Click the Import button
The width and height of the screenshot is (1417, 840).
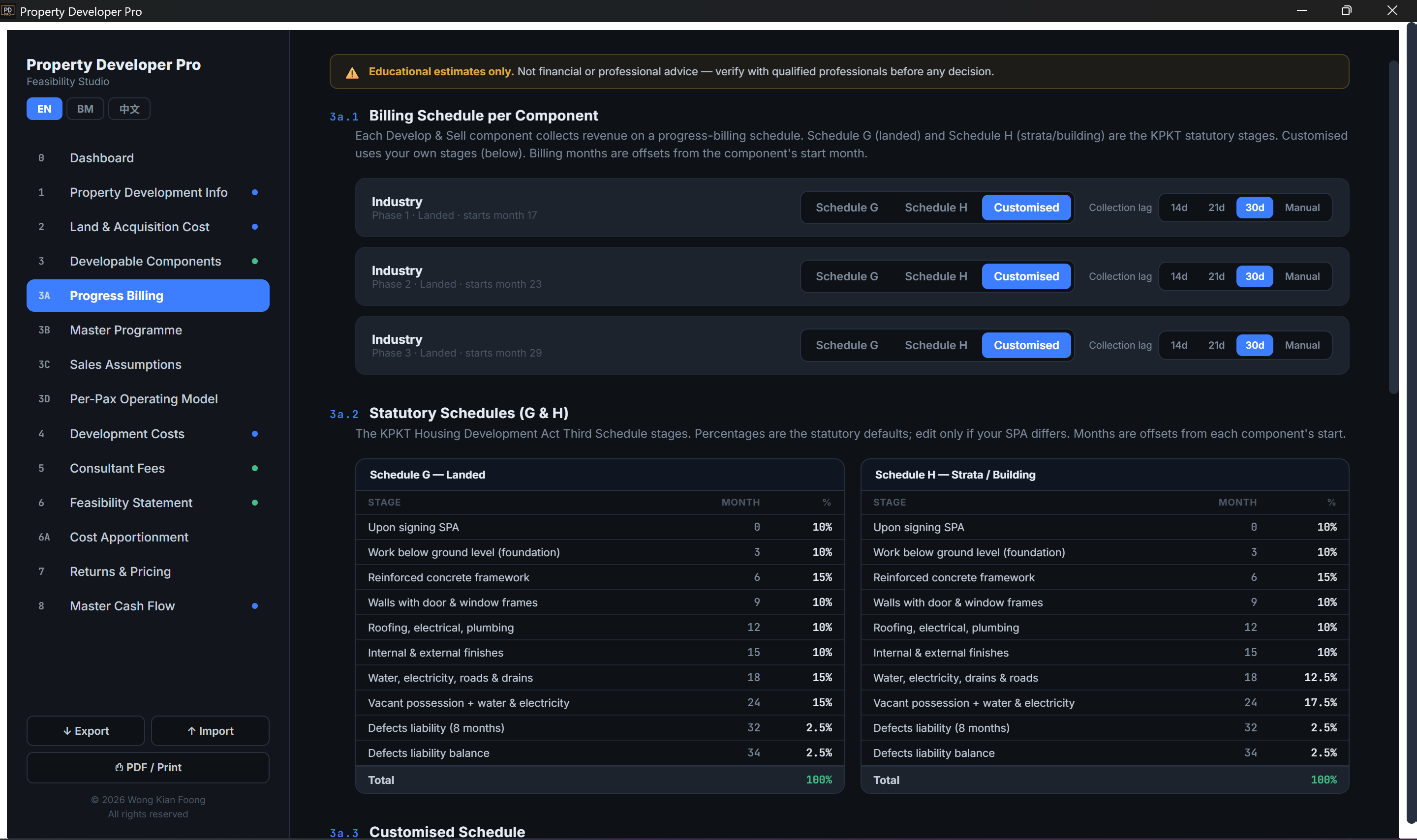[x=210, y=731]
